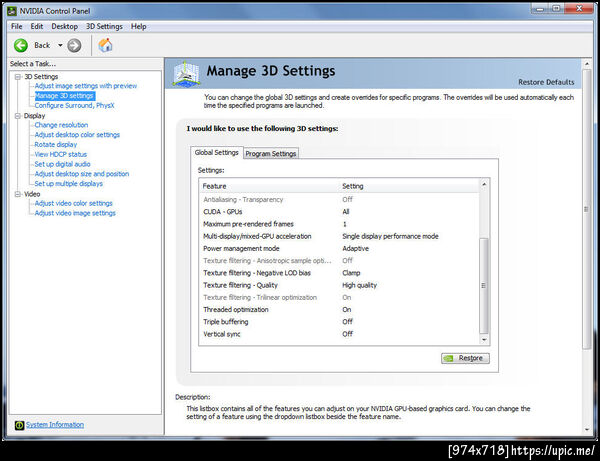Viewport: 600px width, 461px height.
Task: Click the gray Forward arrow icon
Action: 74,46
